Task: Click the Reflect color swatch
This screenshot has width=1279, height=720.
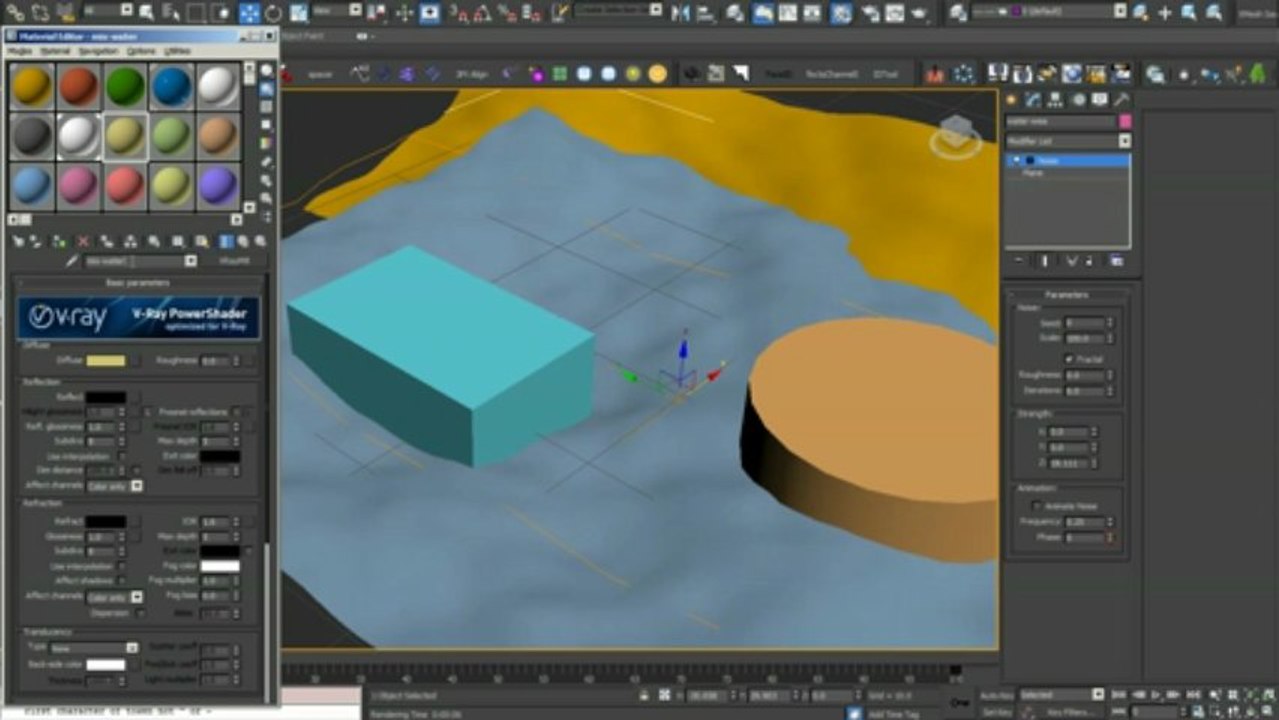Action: pyautogui.click(x=106, y=397)
